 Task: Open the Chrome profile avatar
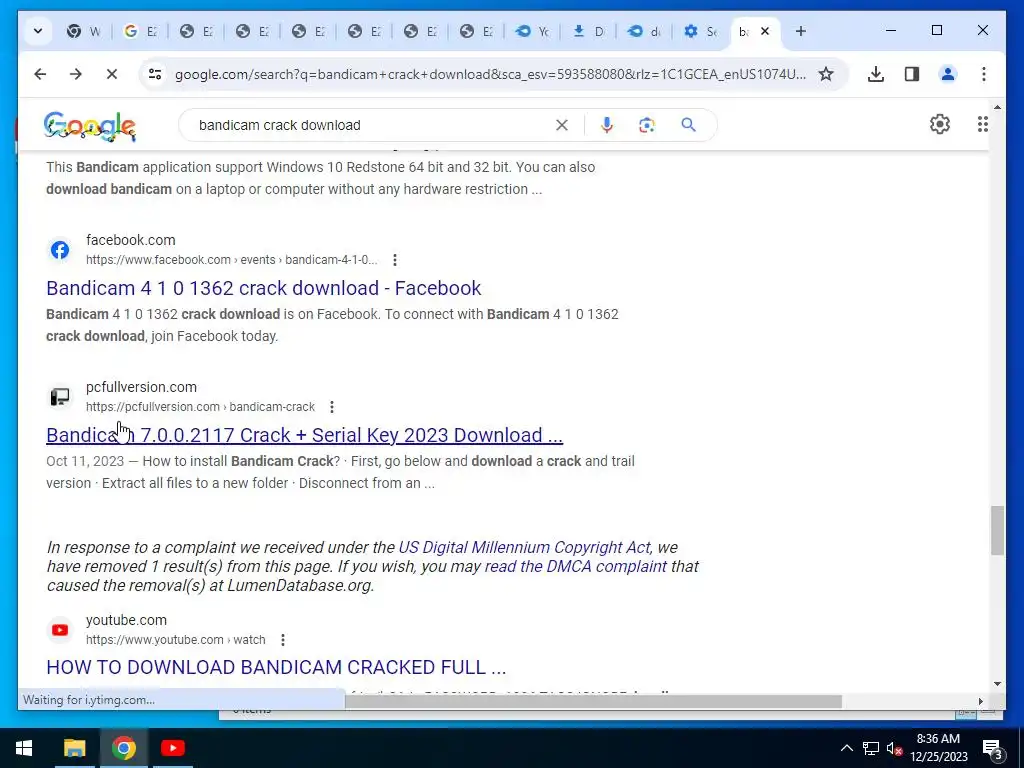tap(948, 74)
